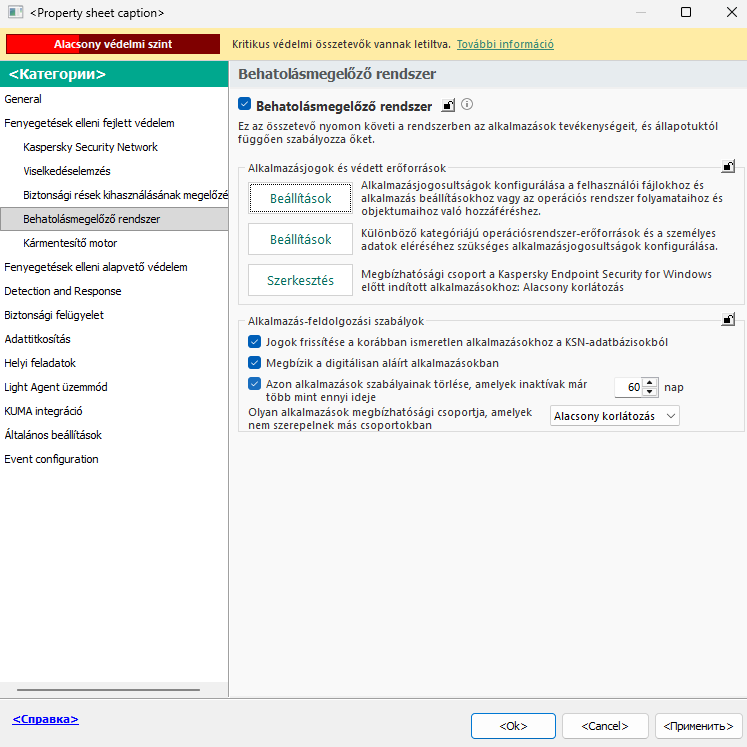Confirm with the Ok button
Viewport: 747px width, 747px height.
[513, 726]
